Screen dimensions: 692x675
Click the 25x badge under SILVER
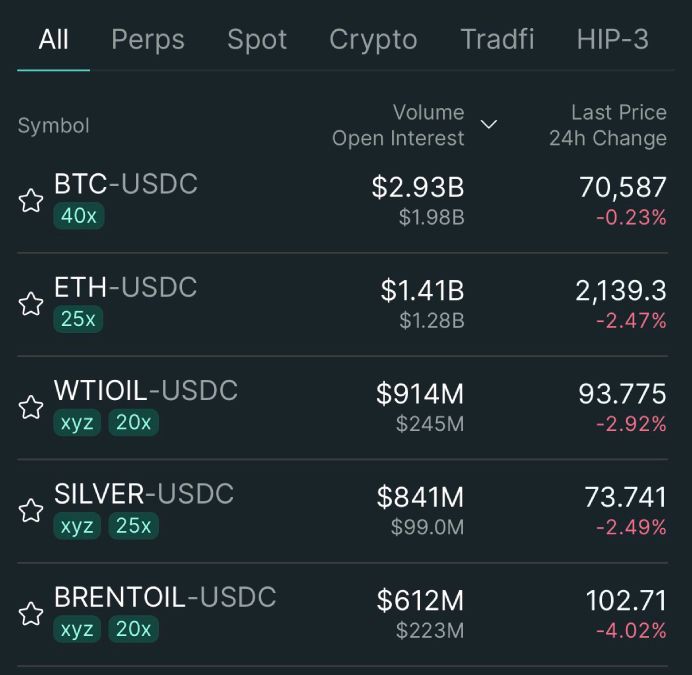133,526
